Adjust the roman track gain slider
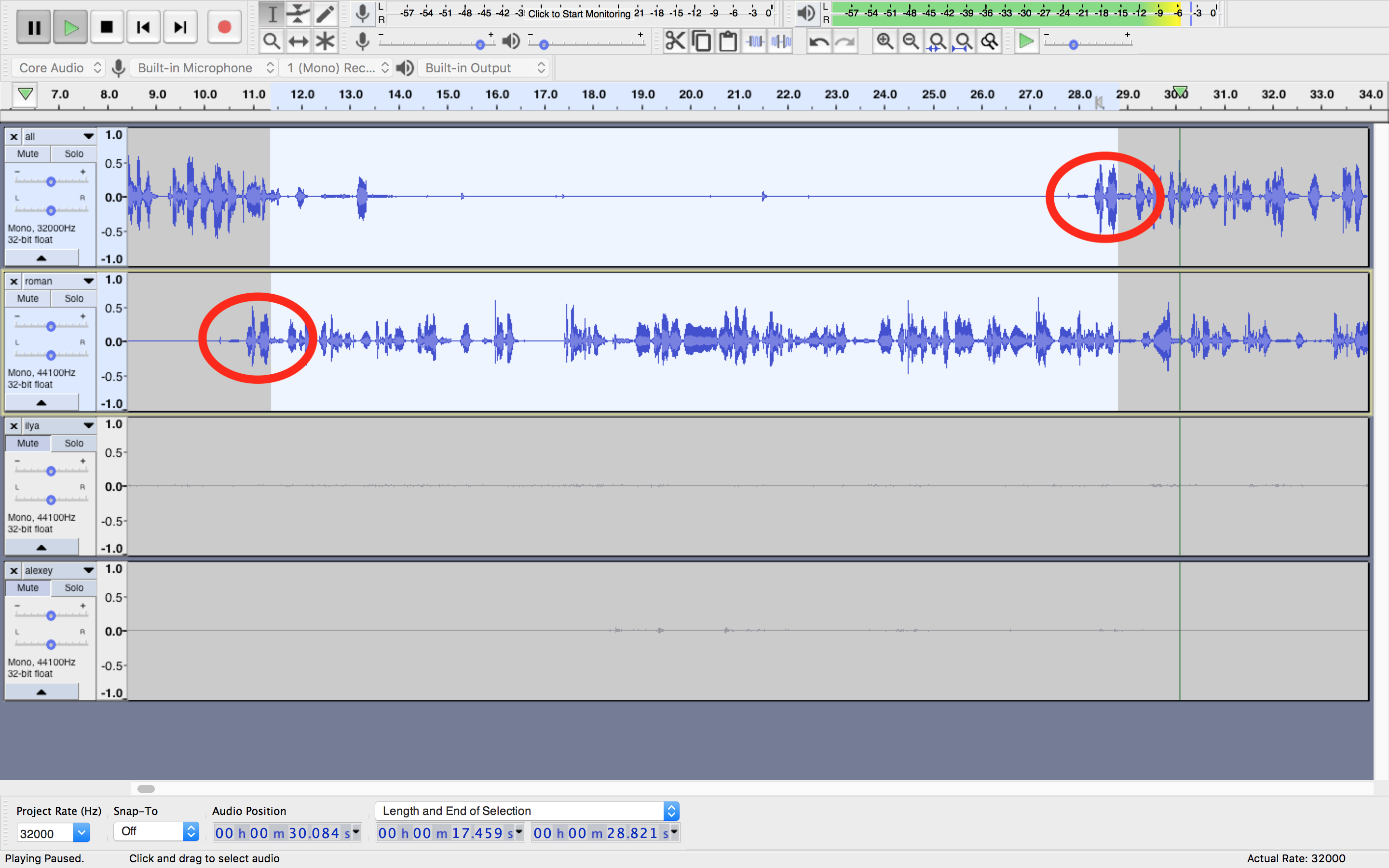The height and width of the screenshot is (868, 1389). point(51,326)
